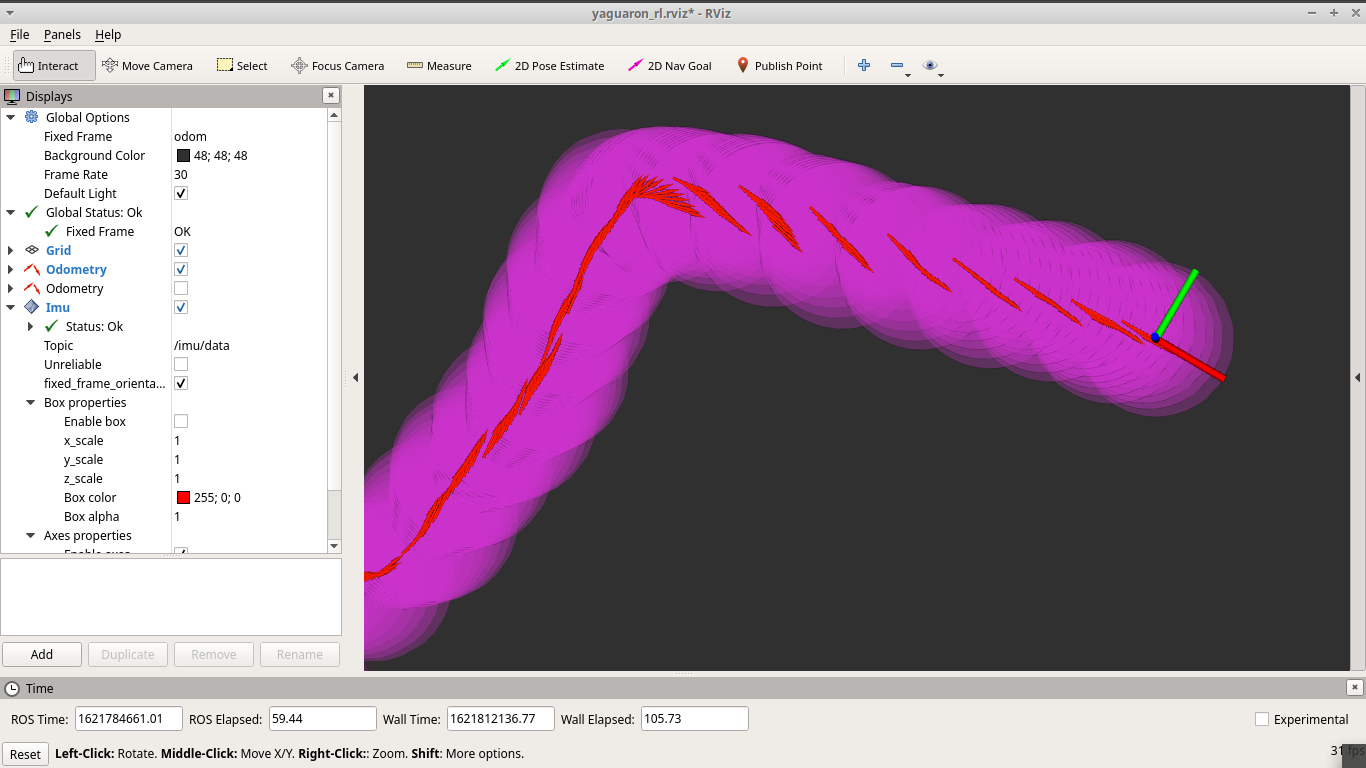1366x768 pixels.
Task: Close the Displays panel
Action: click(x=331, y=95)
